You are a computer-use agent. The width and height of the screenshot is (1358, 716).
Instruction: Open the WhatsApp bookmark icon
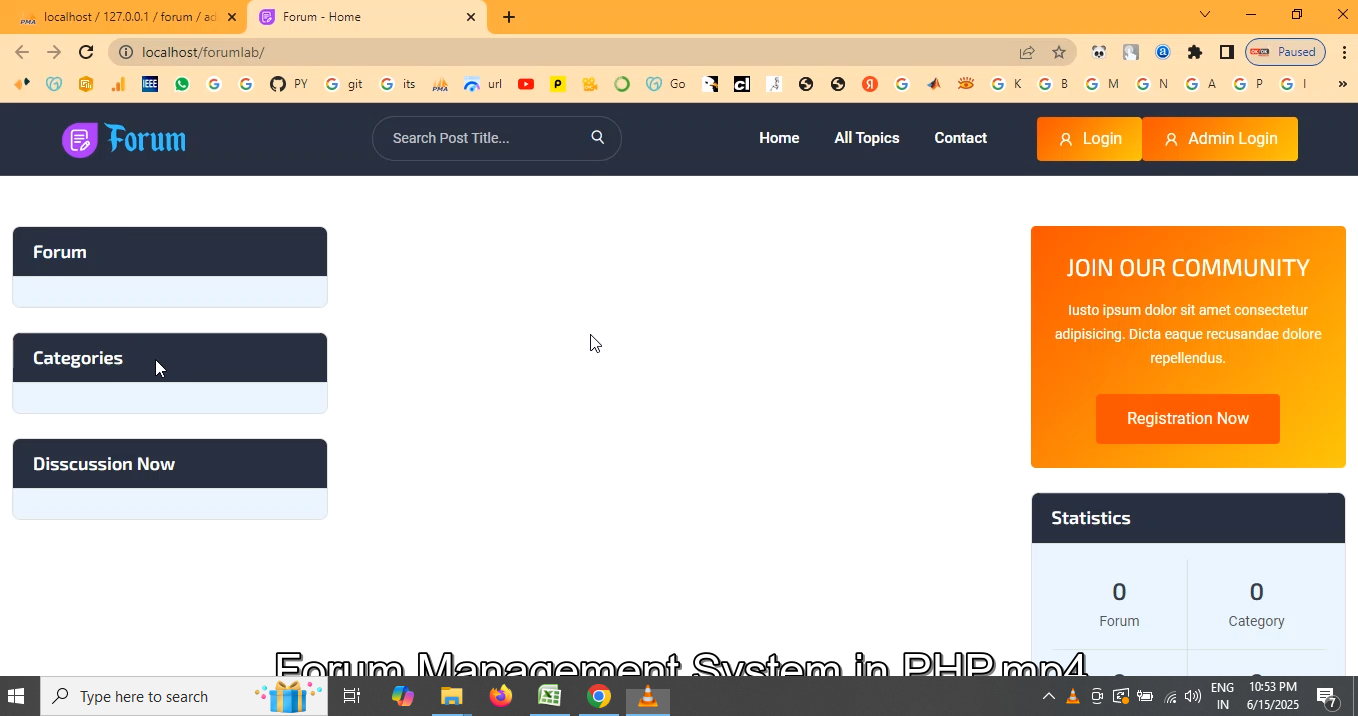click(x=182, y=84)
